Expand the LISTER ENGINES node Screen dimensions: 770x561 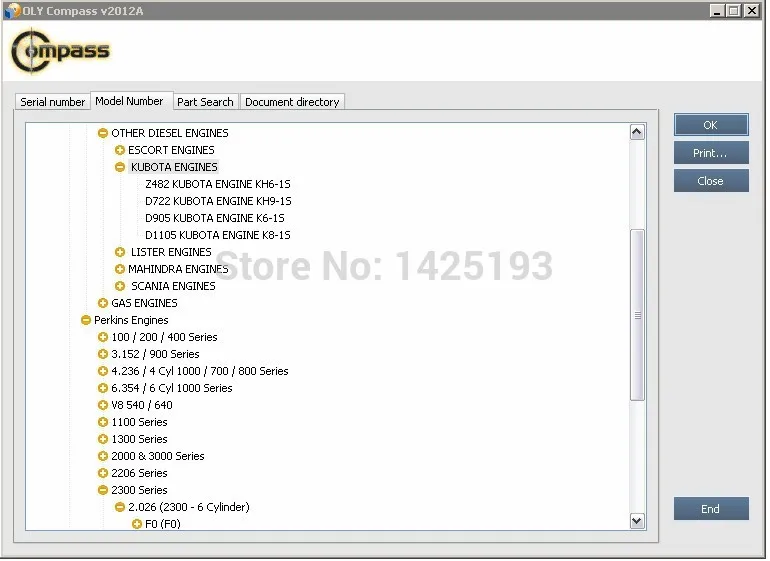click(x=119, y=252)
